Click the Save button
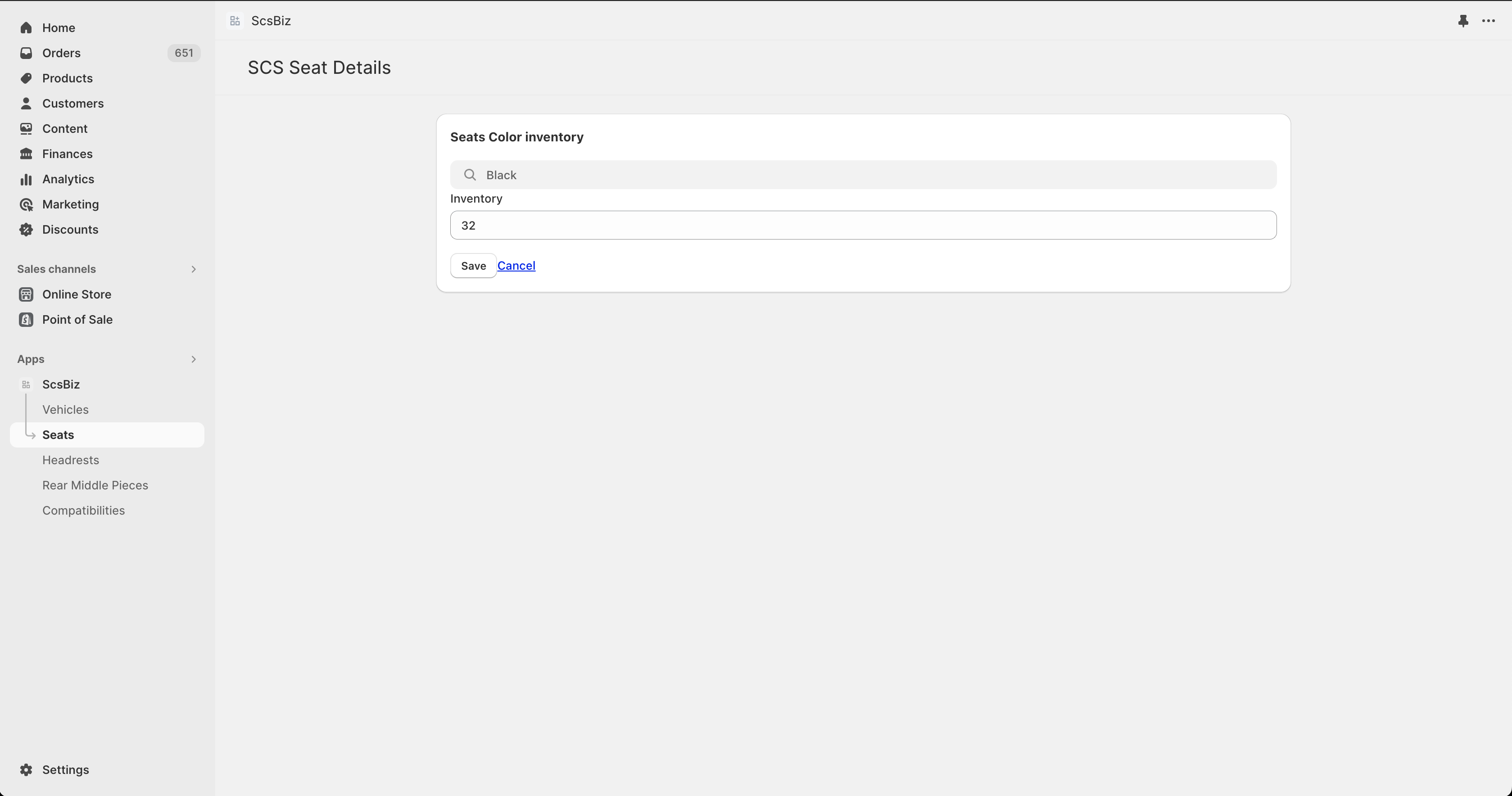Image resolution: width=1512 pixels, height=796 pixels. (x=473, y=265)
